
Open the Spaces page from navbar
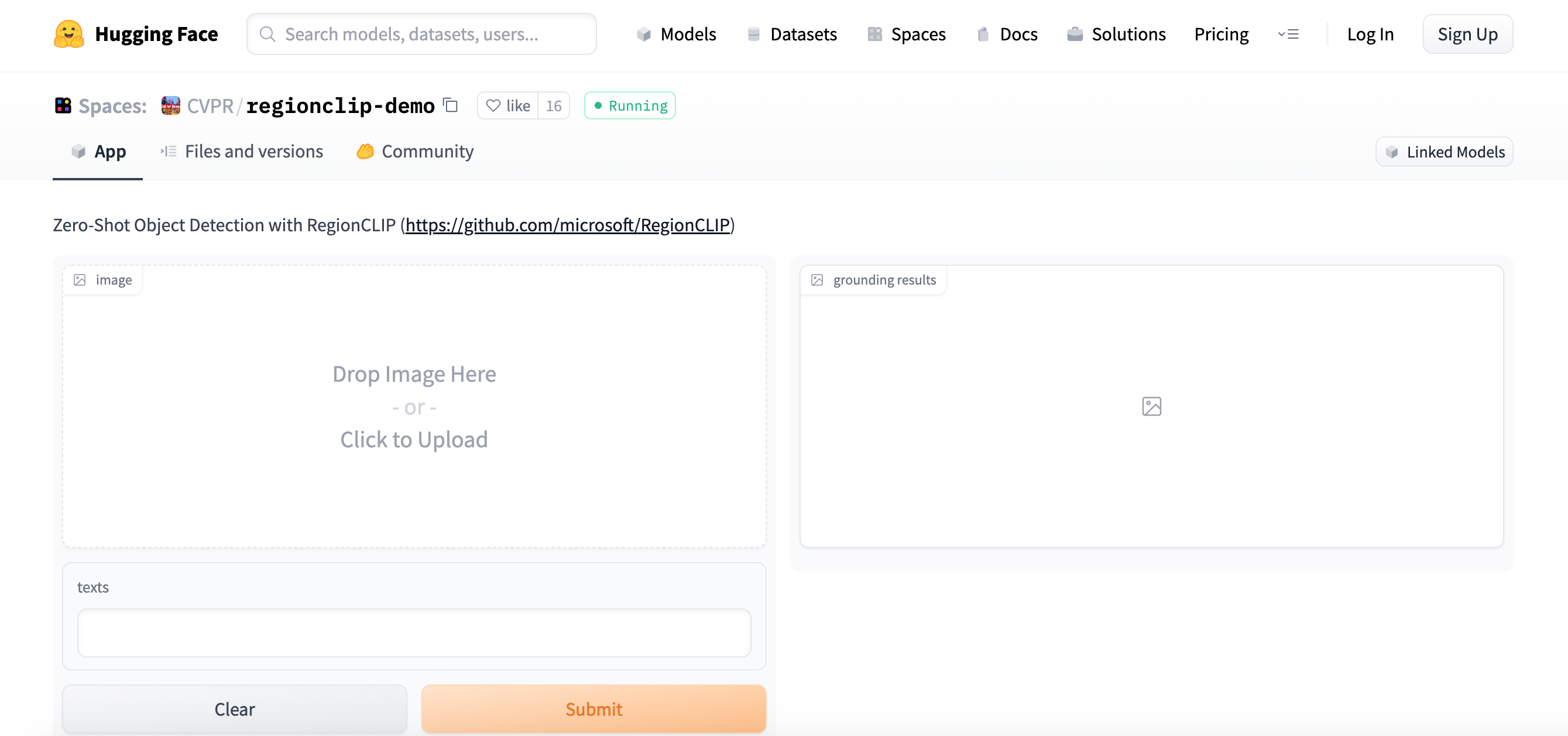click(x=907, y=34)
